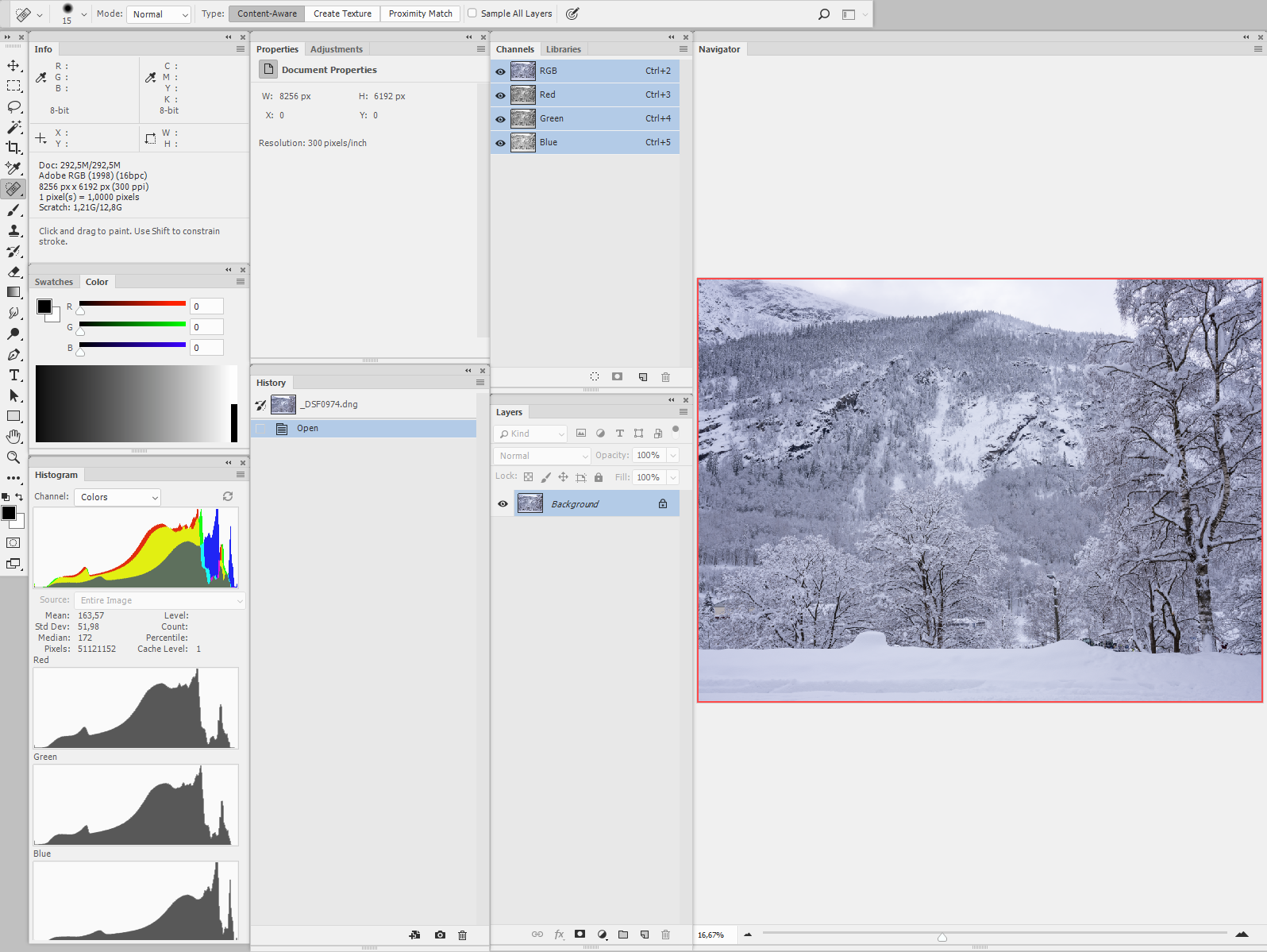
Task: Toggle lock image pixels brush icon
Action: coord(546,477)
